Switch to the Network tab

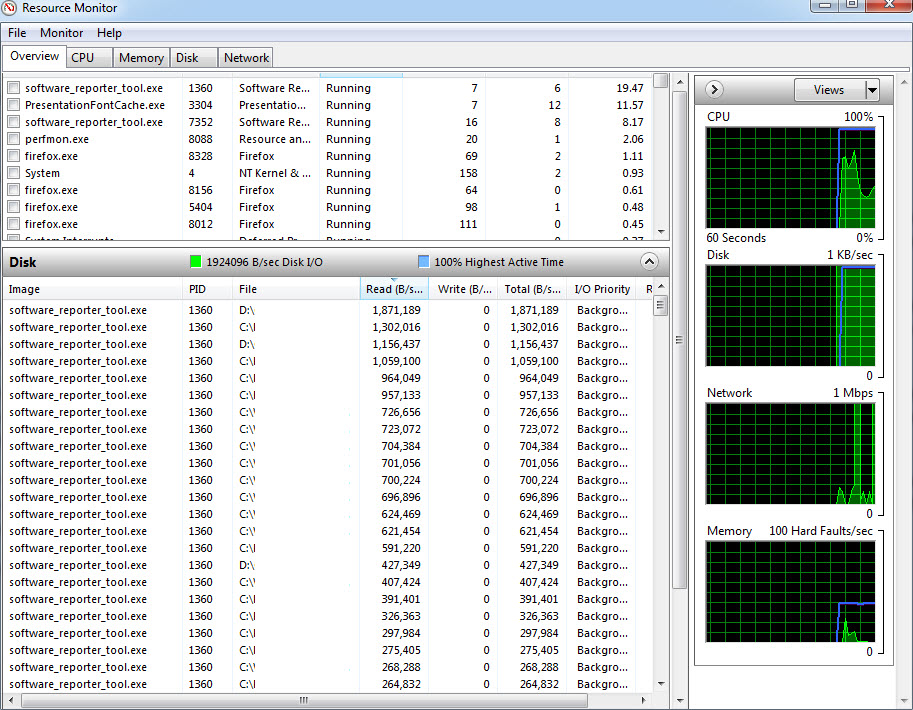[x=246, y=58]
